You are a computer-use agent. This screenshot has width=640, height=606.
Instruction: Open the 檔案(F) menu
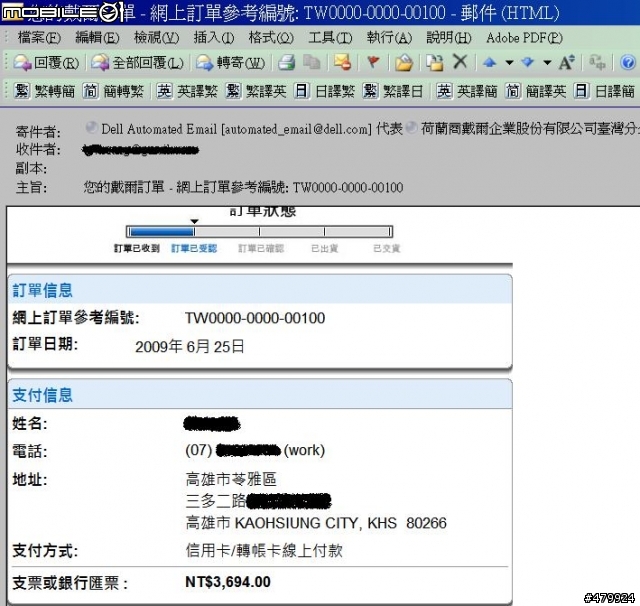pos(39,38)
